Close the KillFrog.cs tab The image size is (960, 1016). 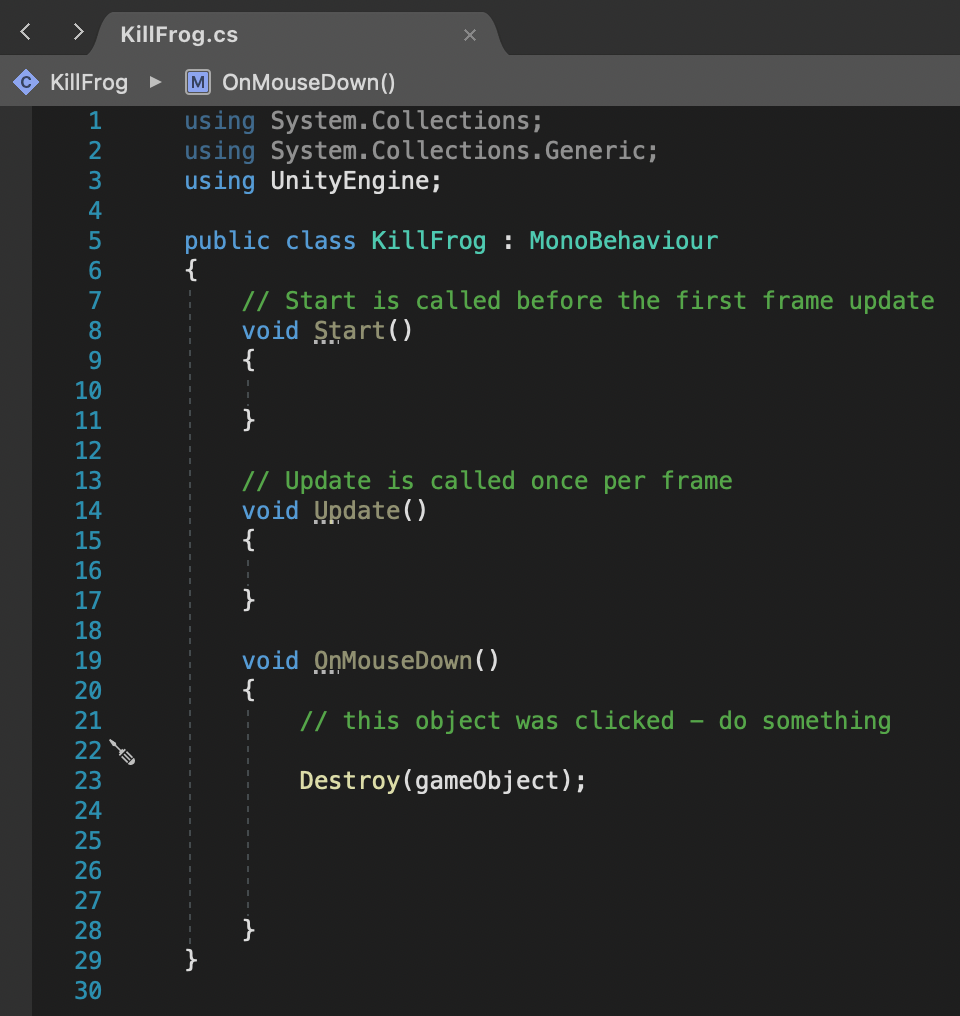pos(470,34)
